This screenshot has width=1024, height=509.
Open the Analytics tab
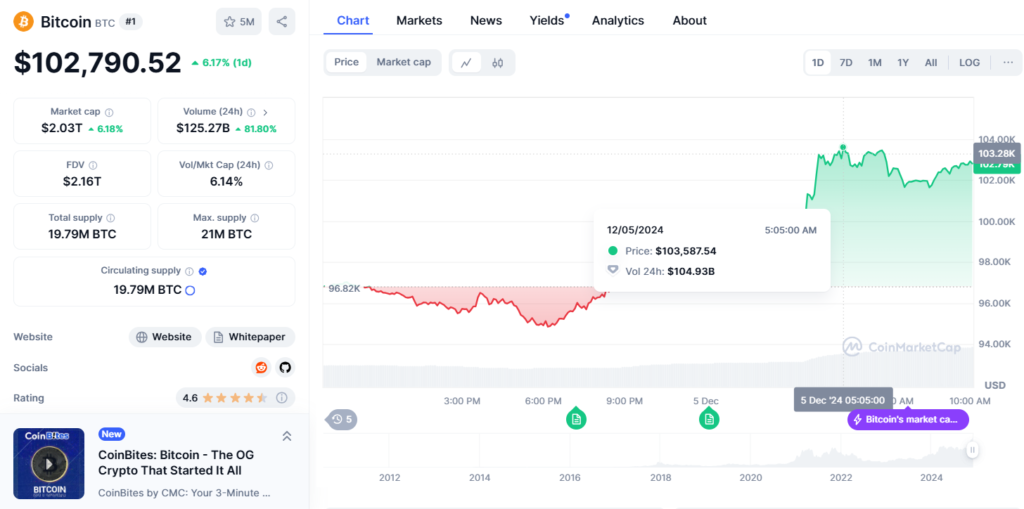tap(618, 20)
